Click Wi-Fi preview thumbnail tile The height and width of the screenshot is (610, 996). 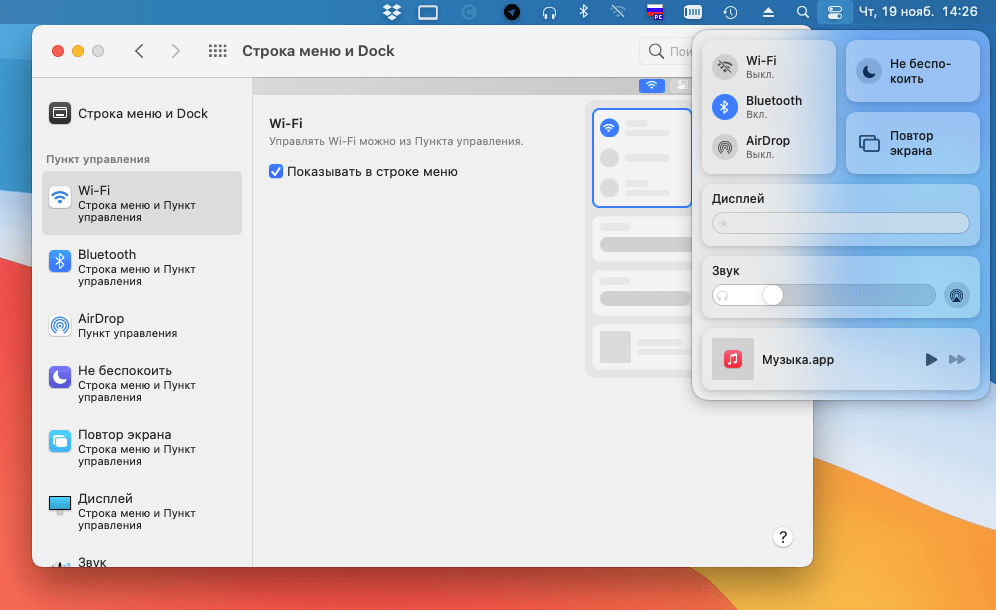(x=642, y=158)
